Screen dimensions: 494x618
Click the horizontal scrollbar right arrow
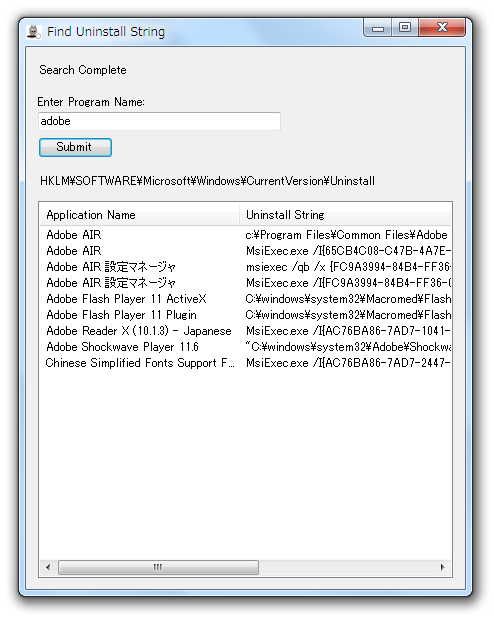[442, 568]
